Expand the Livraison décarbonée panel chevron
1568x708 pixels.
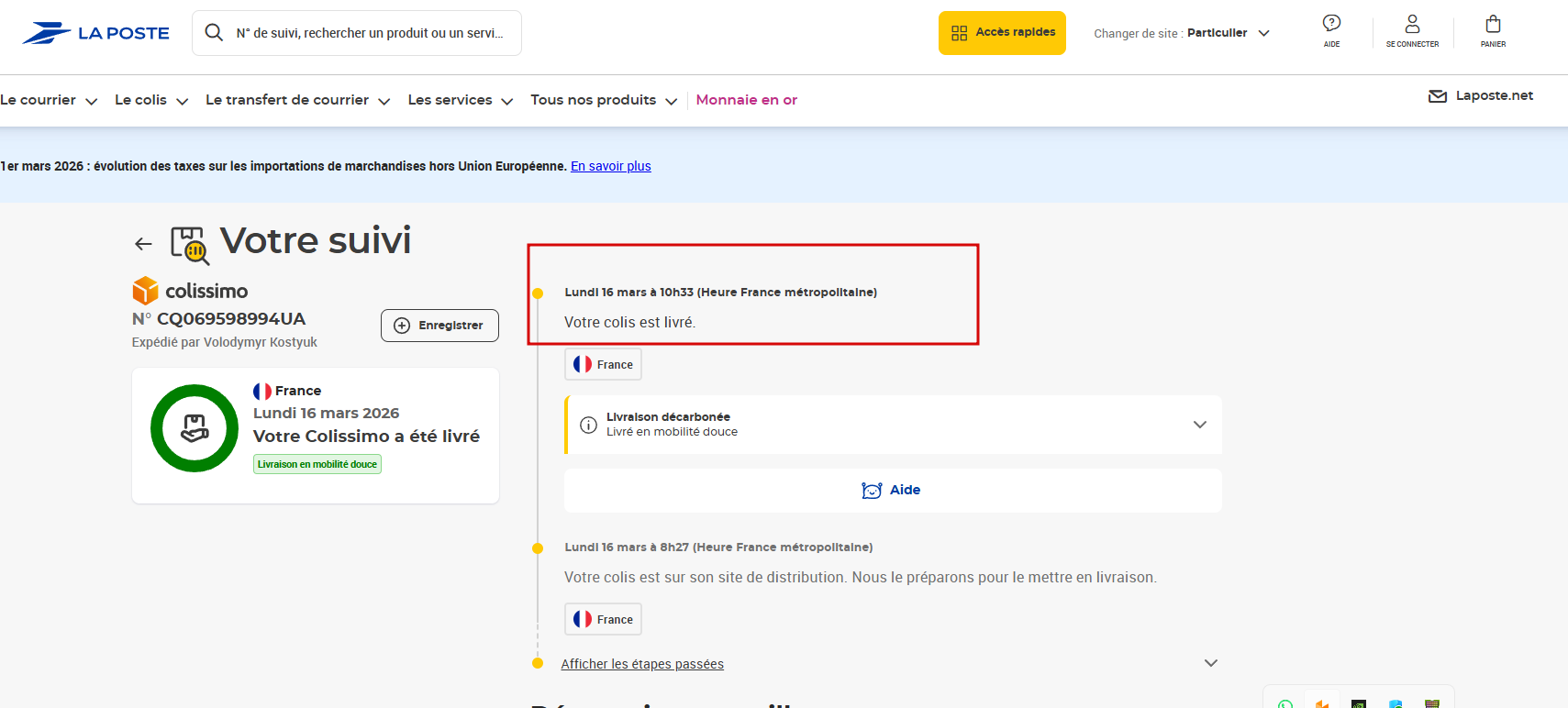point(1199,425)
